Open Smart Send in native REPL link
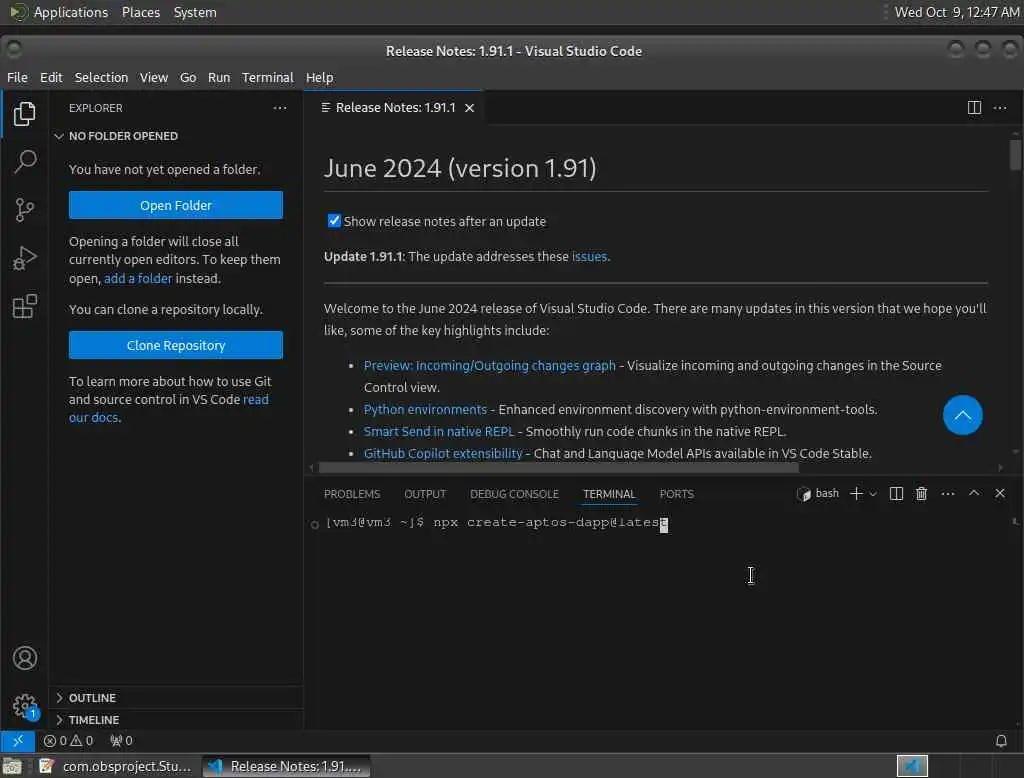Screen dimensions: 1024x778 click(439, 432)
